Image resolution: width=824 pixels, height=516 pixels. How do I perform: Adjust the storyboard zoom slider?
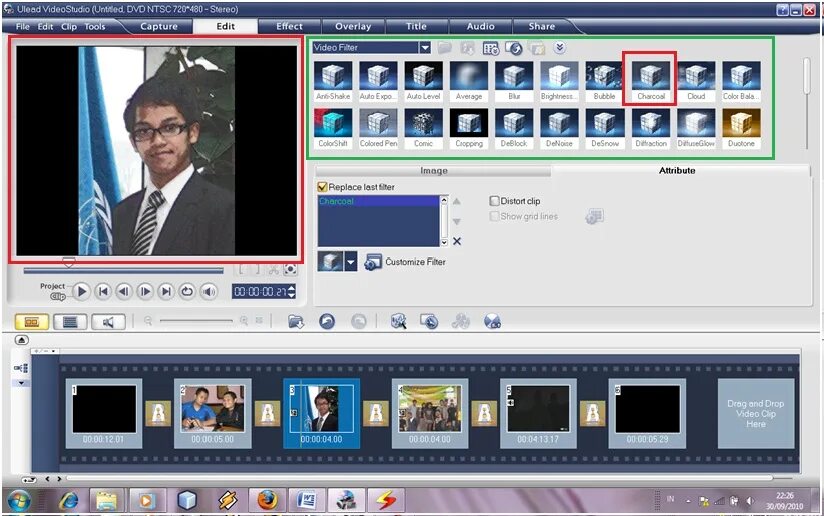coord(196,321)
